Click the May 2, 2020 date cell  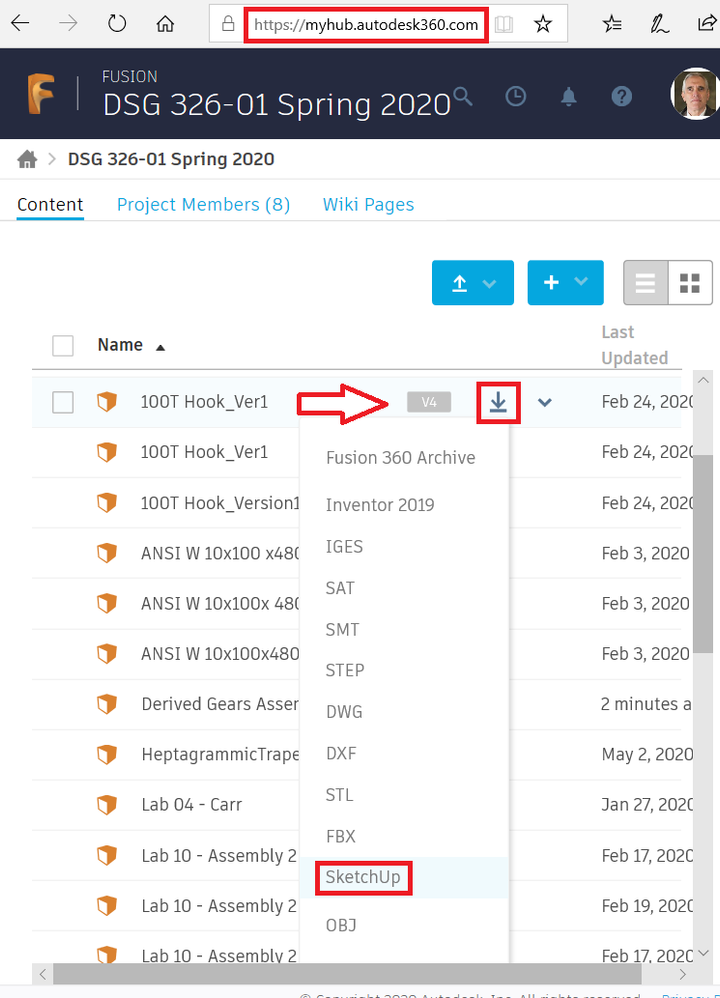click(x=647, y=754)
